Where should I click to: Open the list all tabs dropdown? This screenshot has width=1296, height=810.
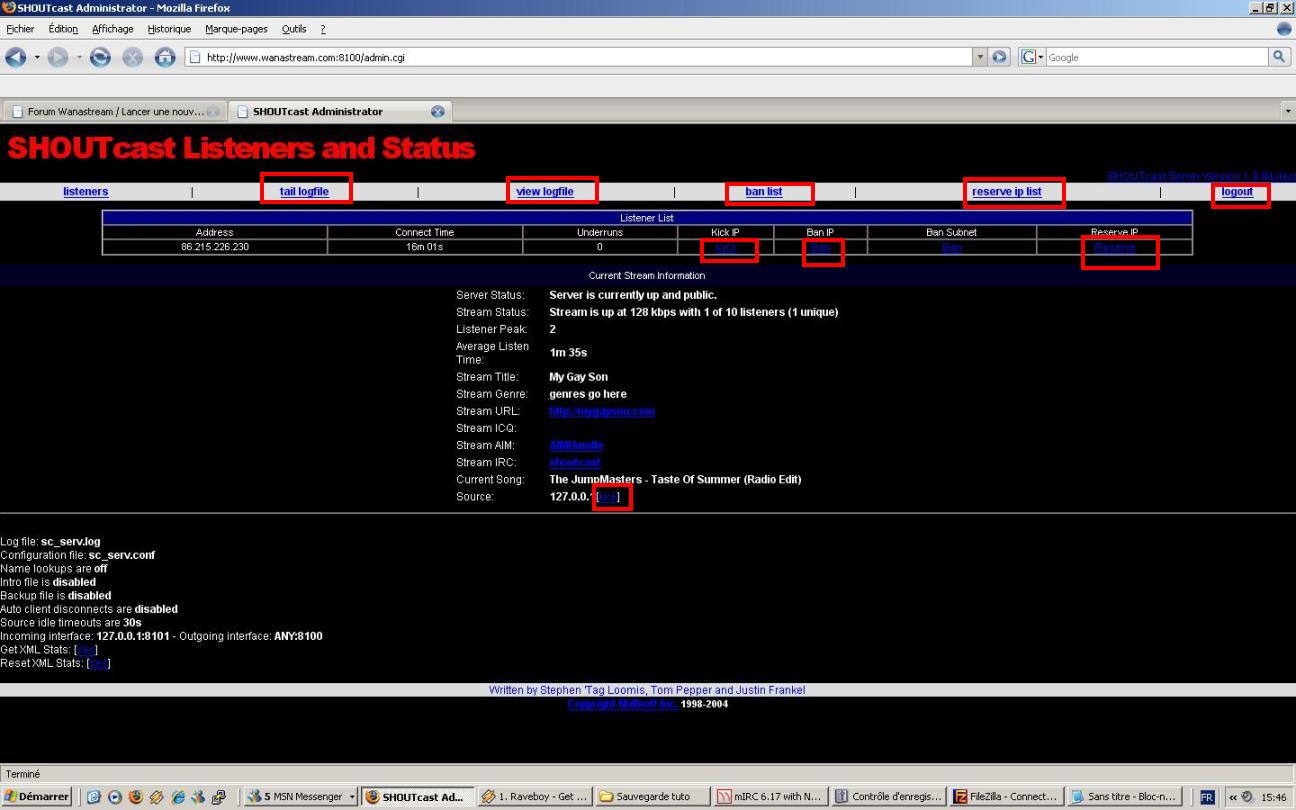pyautogui.click(x=1287, y=111)
